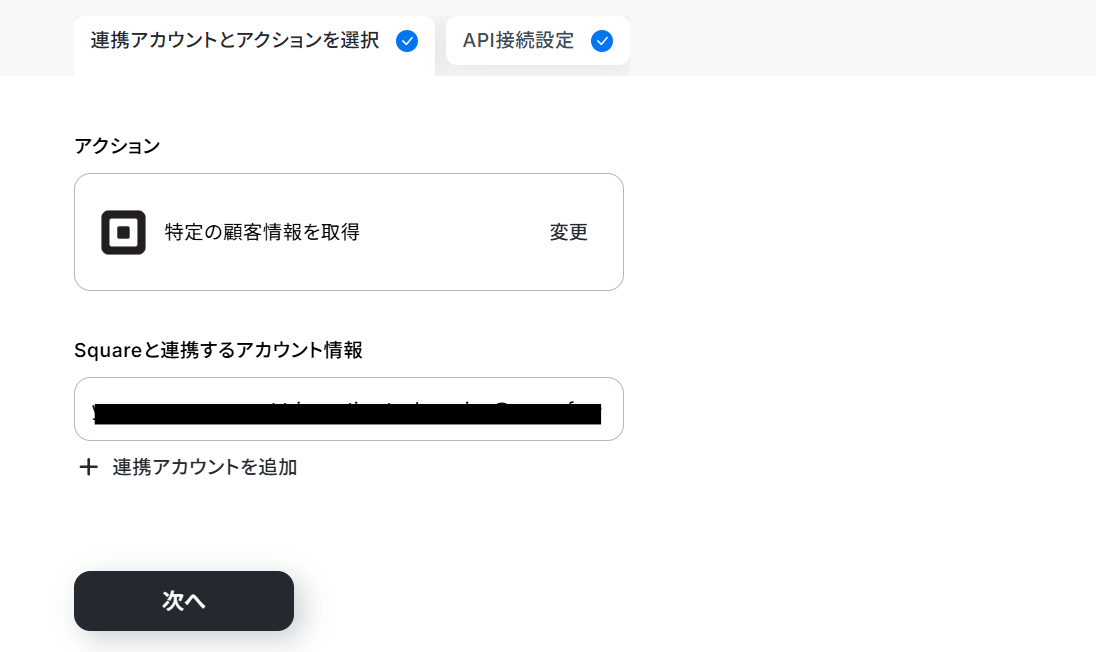Select the action card containing the Square logo
This screenshot has height=652, width=1096.
pyautogui.click(x=349, y=232)
